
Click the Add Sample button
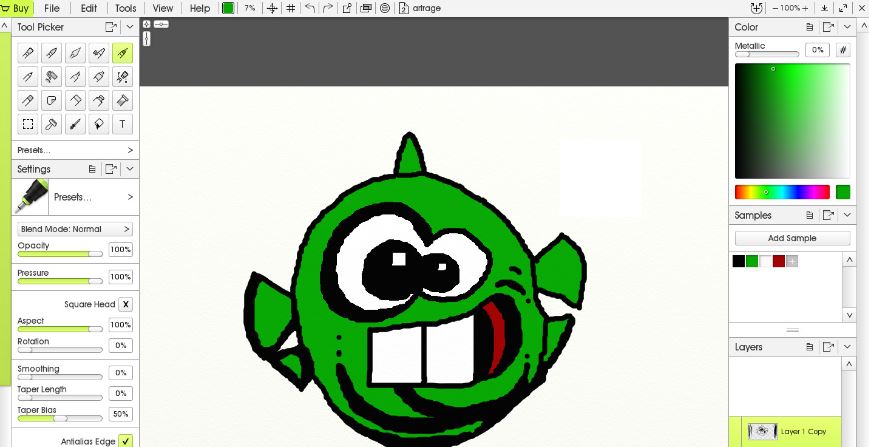pos(792,238)
